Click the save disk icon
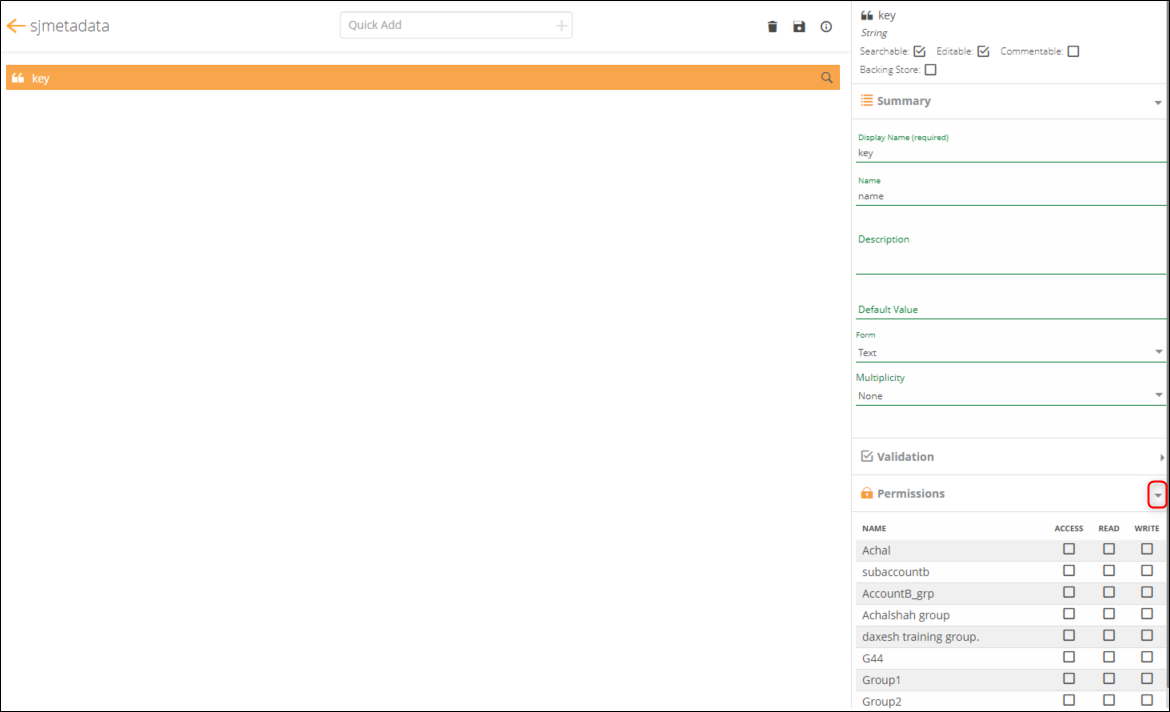The image size is (1170, 712). coord(799,27)
